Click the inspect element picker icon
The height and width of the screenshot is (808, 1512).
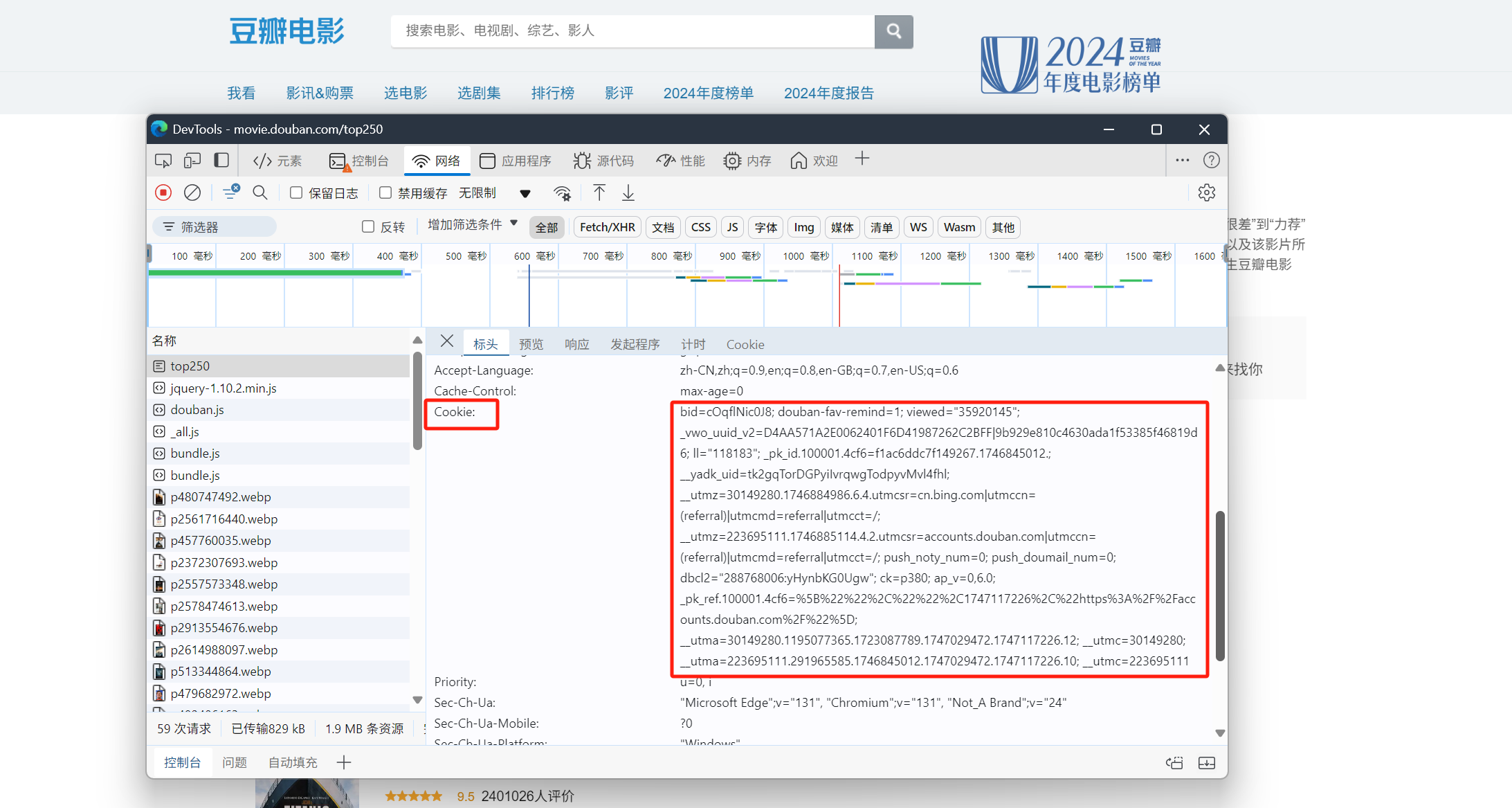click(x=163, y=161)
